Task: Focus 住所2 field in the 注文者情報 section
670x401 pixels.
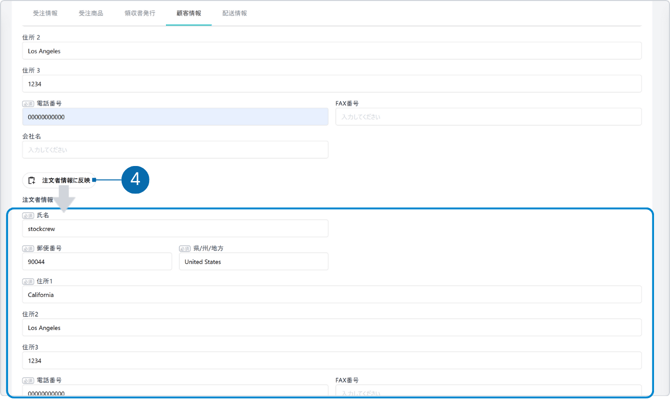Action: tap(331, 328)
